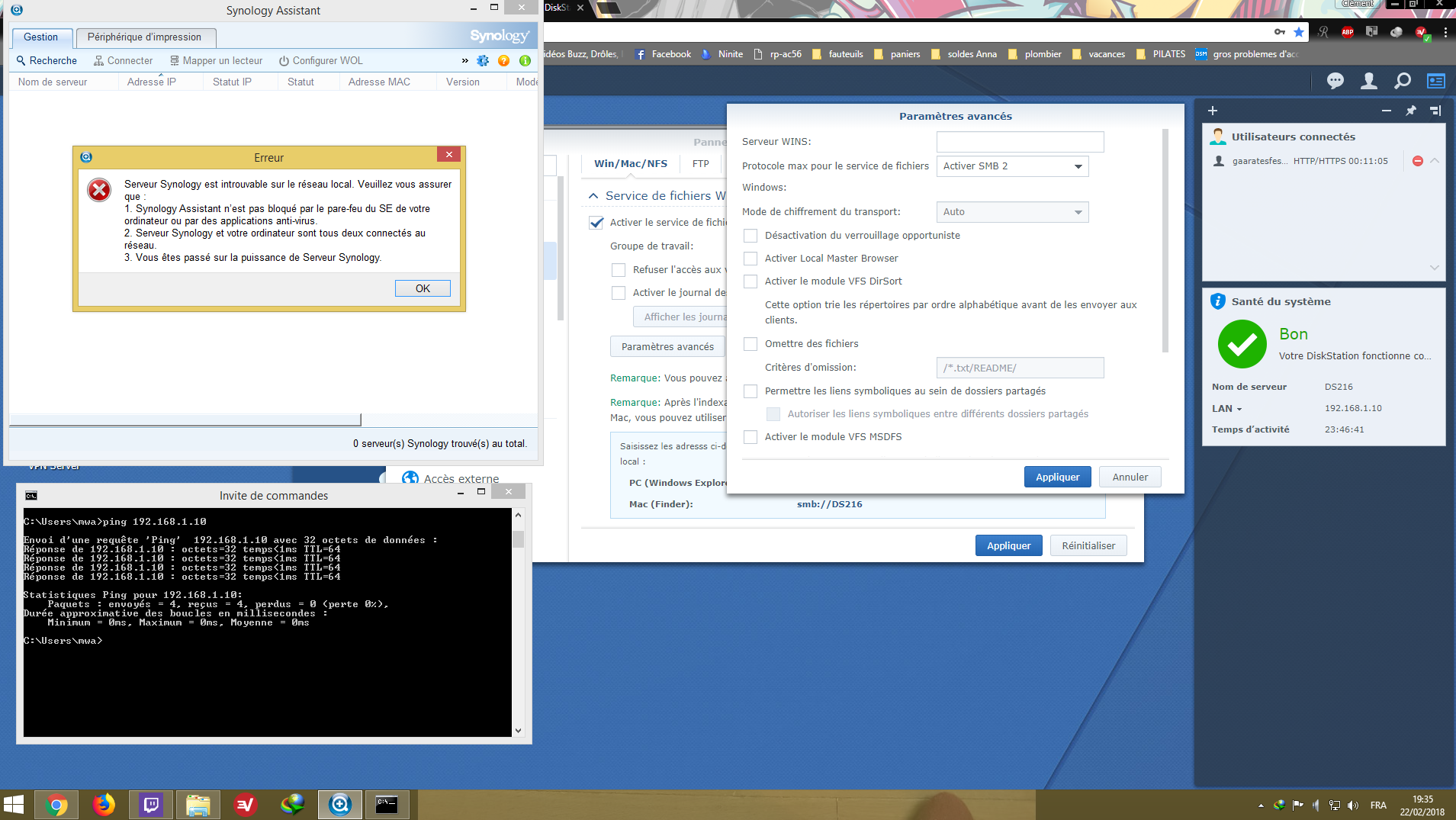
Task: Click Réinitialiser button
Action: [1088, 545]
